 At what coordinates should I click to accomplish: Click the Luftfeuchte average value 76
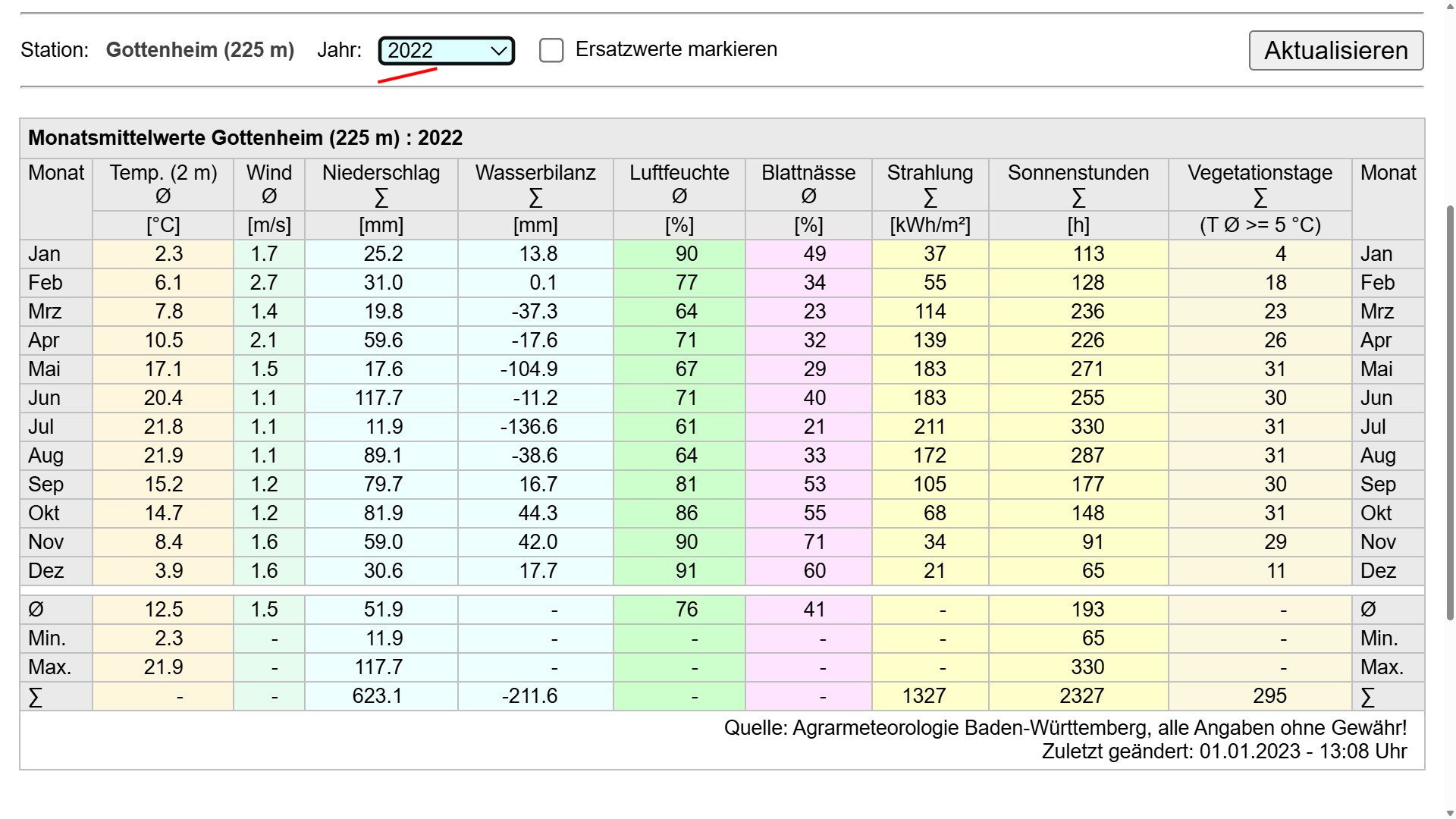pos(686,610)
